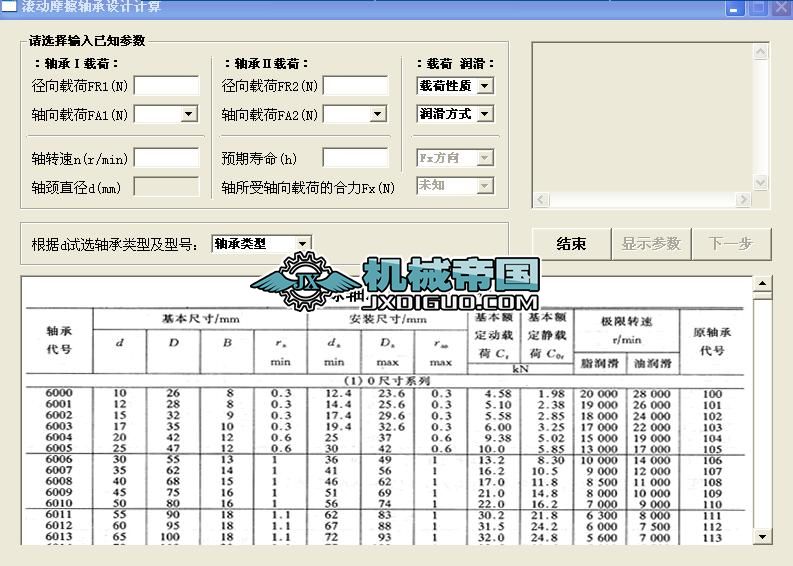Click the 原轴承代号 column header
The width and height of the screenshot is (793, 566).
coord(712,341)
